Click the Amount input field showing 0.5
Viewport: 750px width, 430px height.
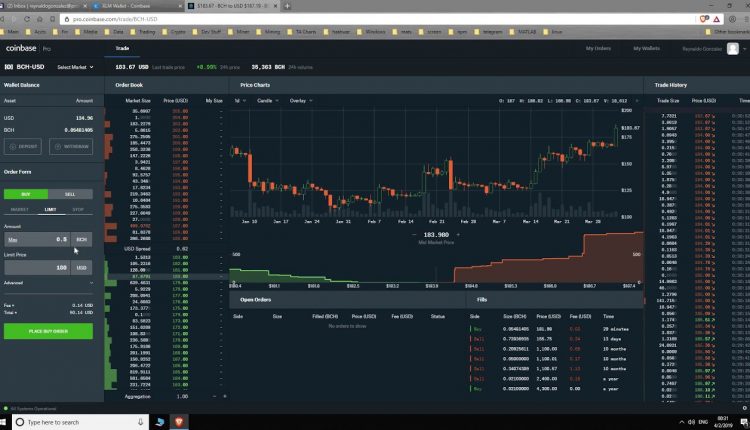37,240
